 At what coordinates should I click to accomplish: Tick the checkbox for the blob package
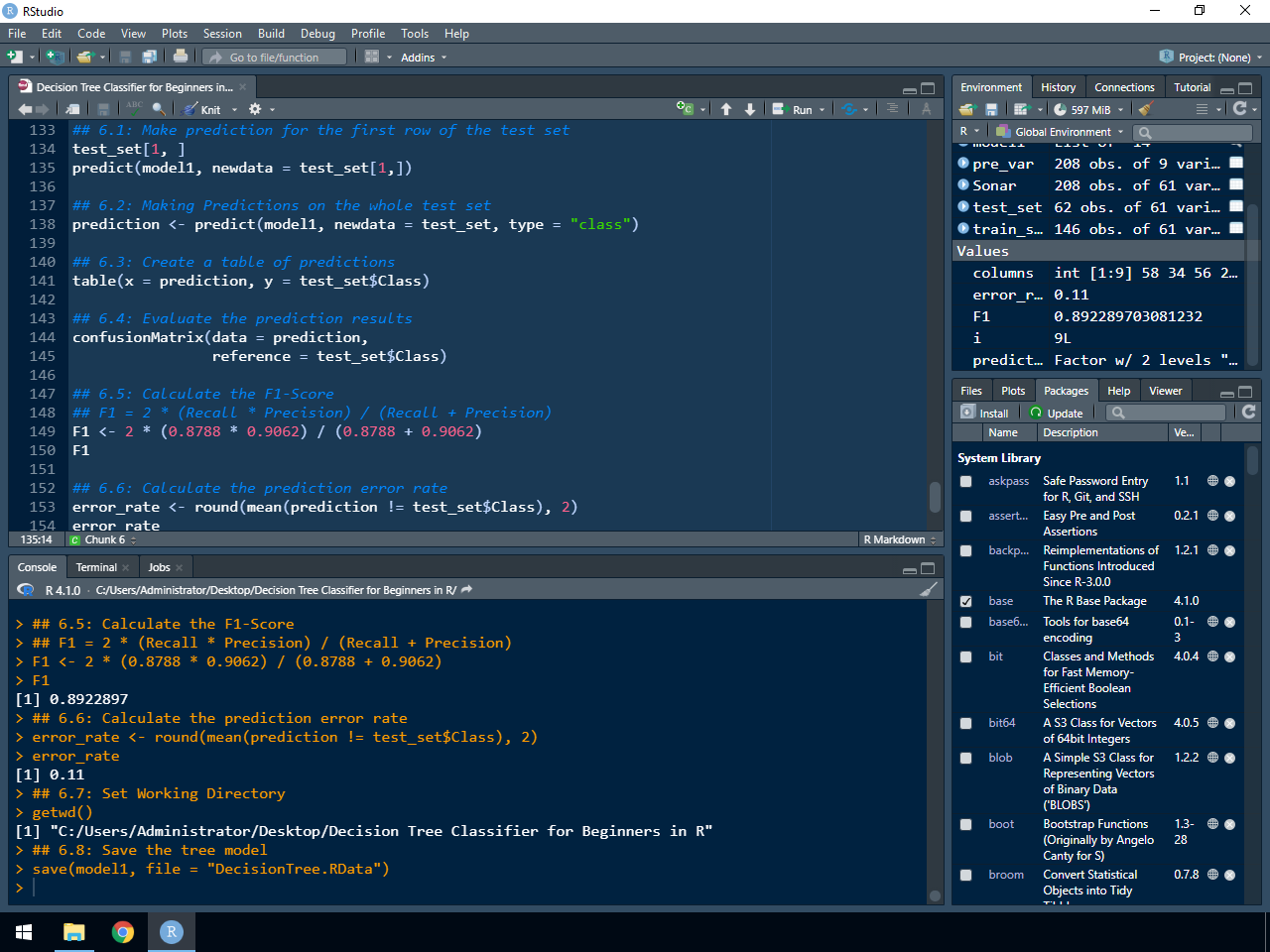966,759
